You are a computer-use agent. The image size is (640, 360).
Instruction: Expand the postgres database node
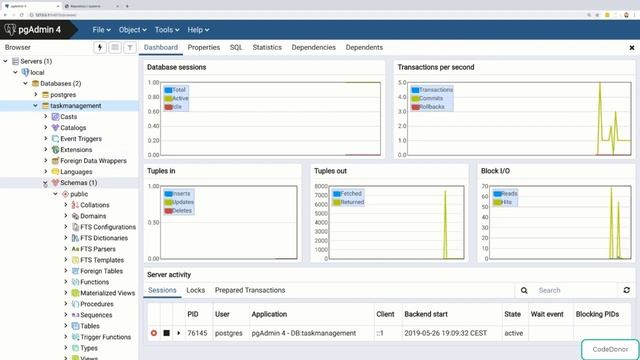coord(36,94)
